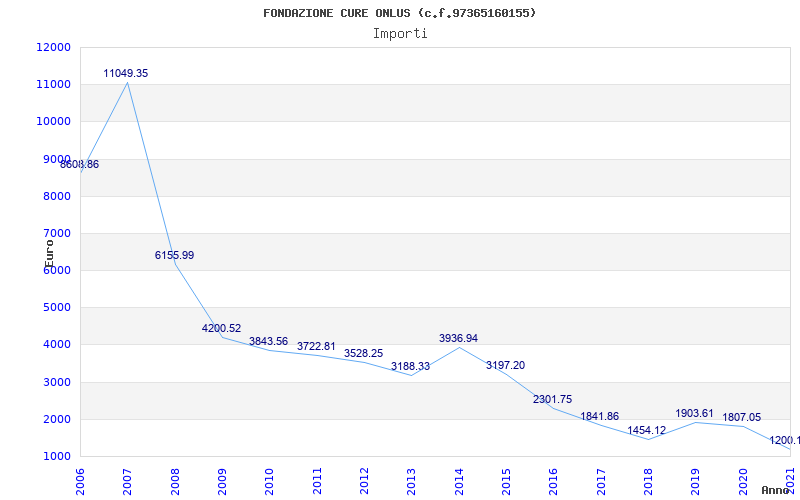This screenshot has width=800, height=500.
Task: Click the y-axis tick 4000
Action: pyautogui.click(x=56, y=345)
